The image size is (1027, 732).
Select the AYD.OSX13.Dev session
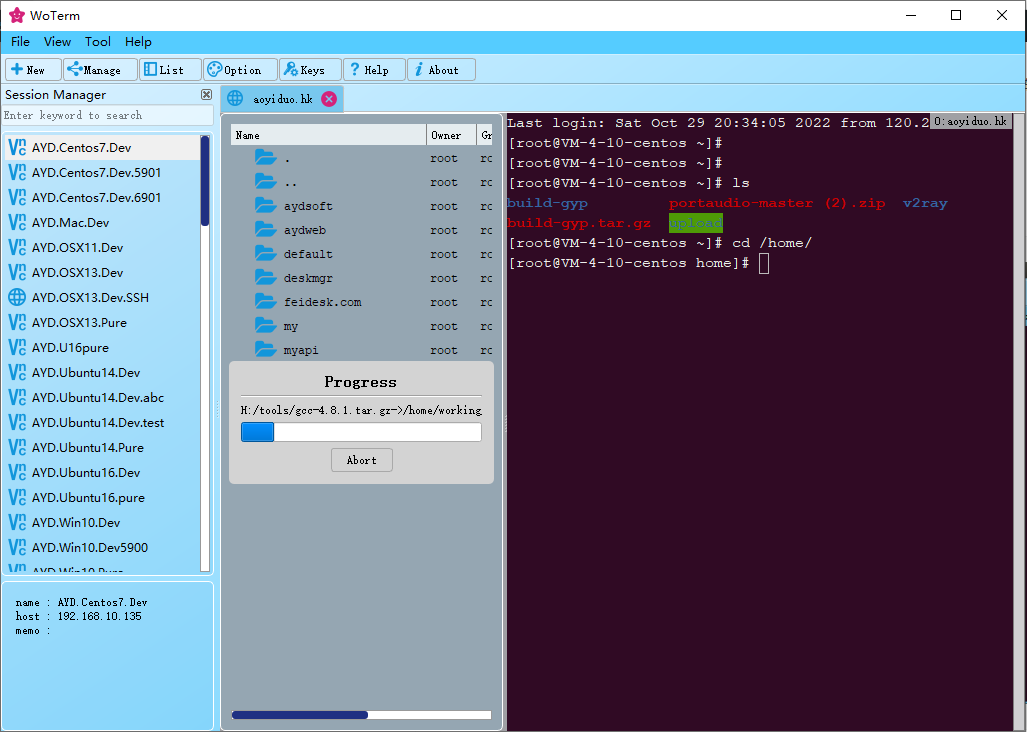(x=102, y=272)
